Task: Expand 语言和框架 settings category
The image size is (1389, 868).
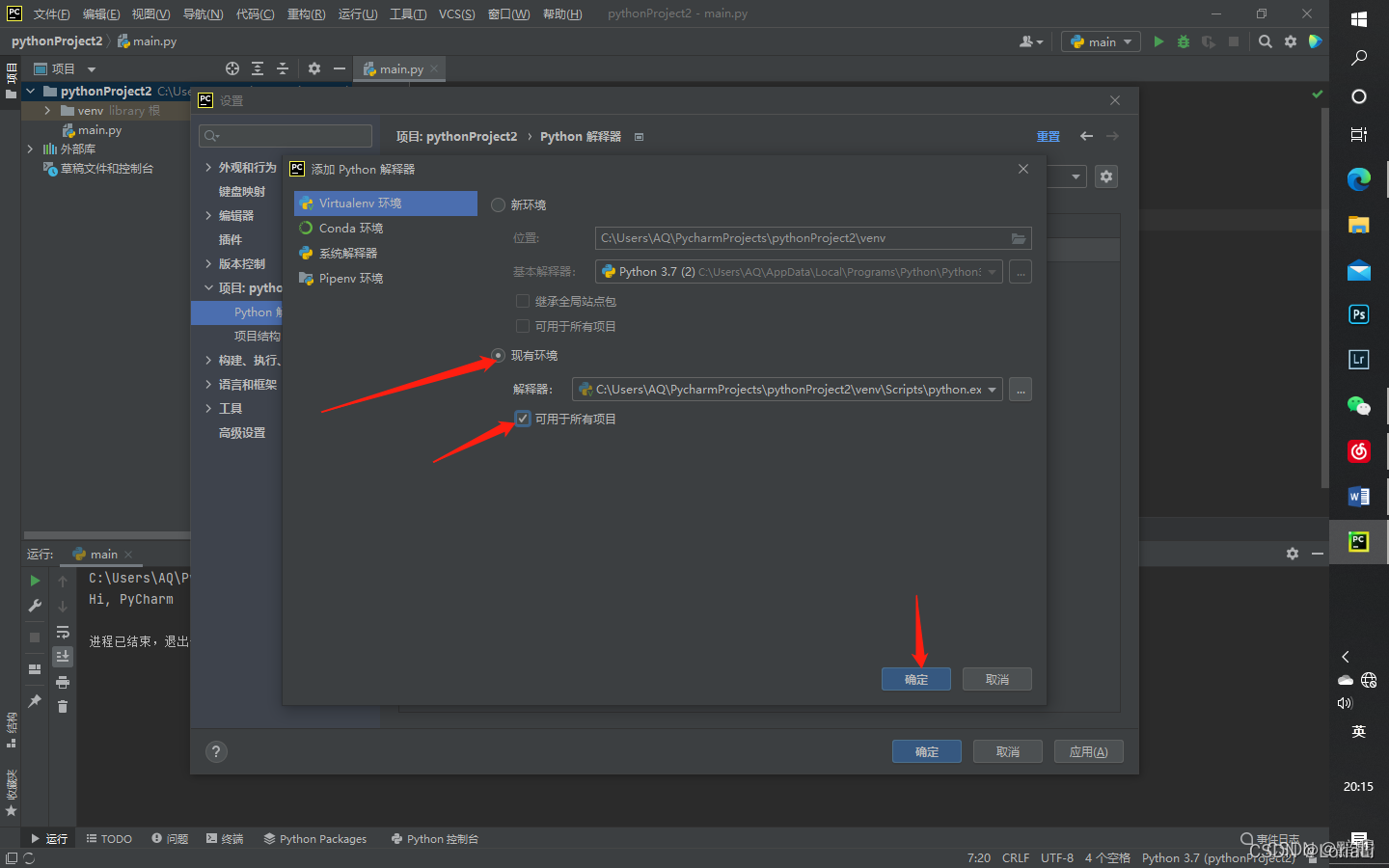Action: pos(208,385)
